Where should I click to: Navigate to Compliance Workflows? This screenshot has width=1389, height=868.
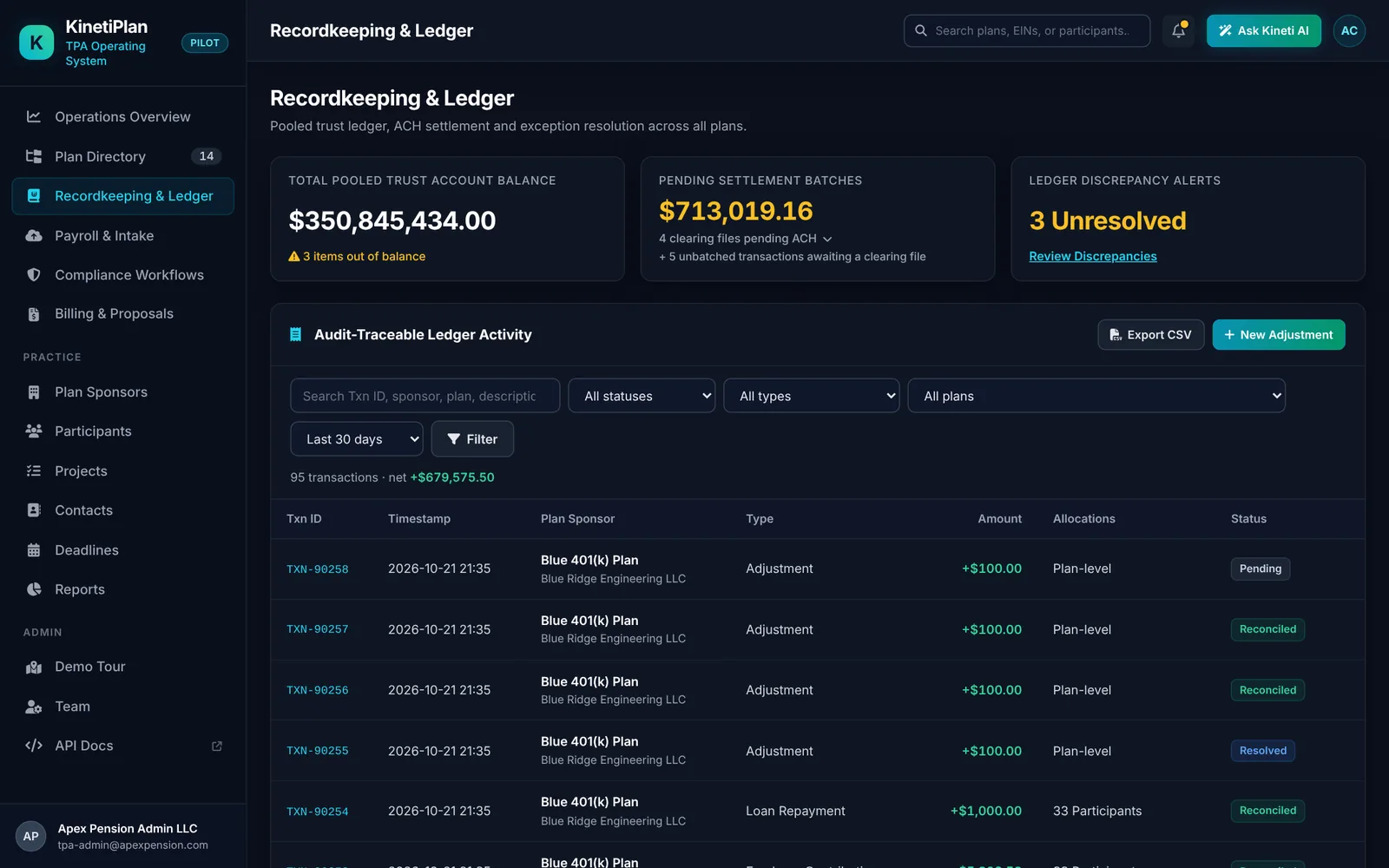[x=123, y=274]
